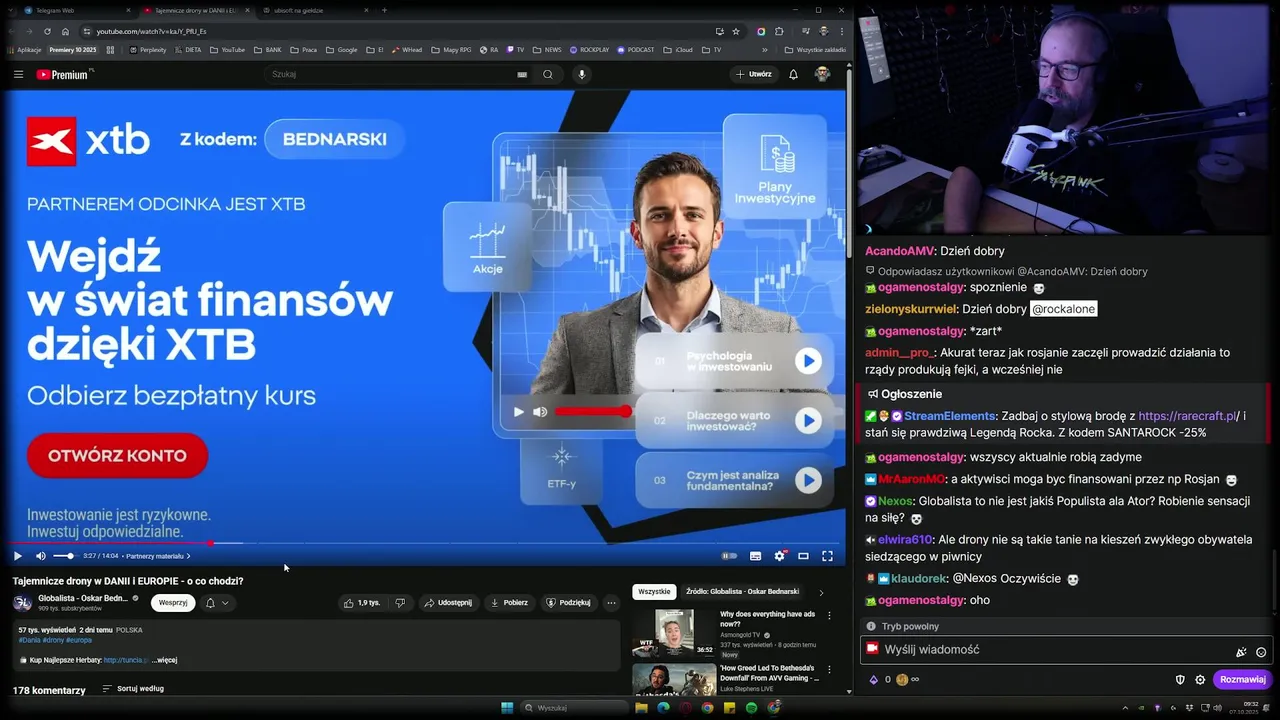1280x720 pixels.
Task: Bookmark this page with the star icon
Action: 736,31
